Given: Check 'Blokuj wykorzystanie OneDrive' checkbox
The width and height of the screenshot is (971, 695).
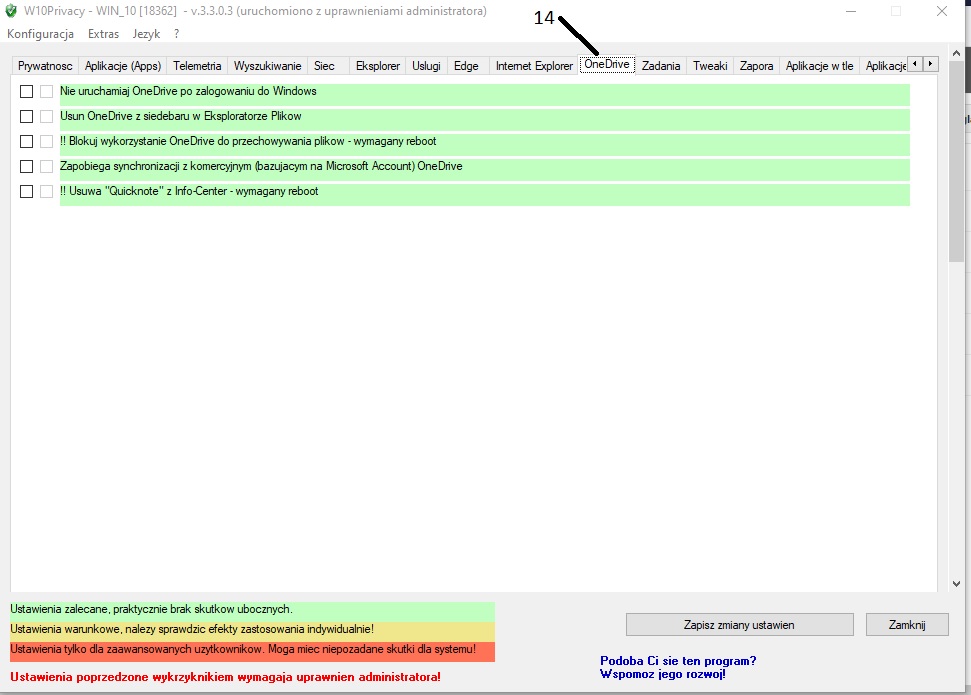Looking at the screenshot, I should (x=26, y=142).
